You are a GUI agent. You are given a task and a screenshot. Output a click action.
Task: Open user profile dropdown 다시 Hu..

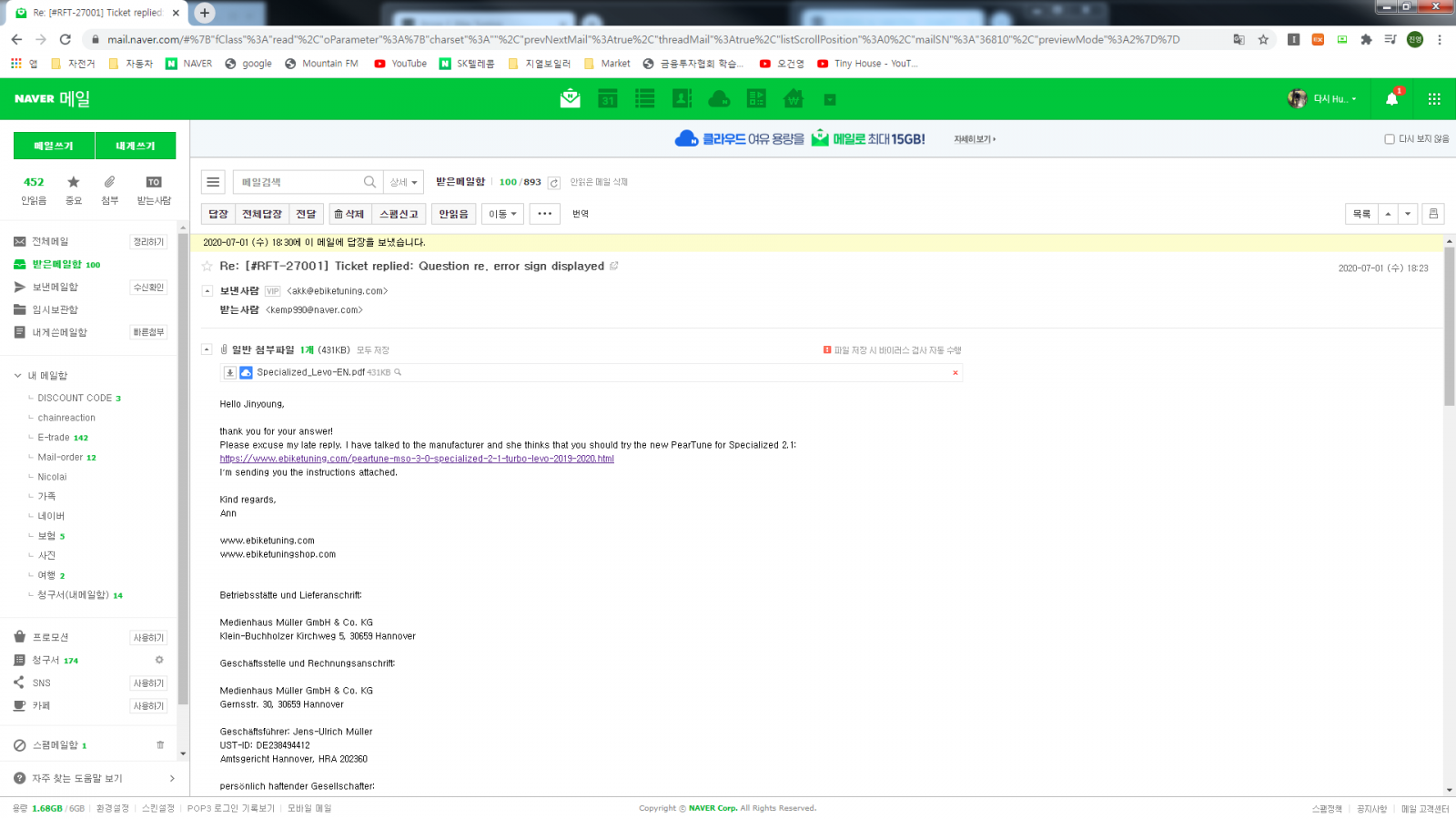tap(1322, 99)
